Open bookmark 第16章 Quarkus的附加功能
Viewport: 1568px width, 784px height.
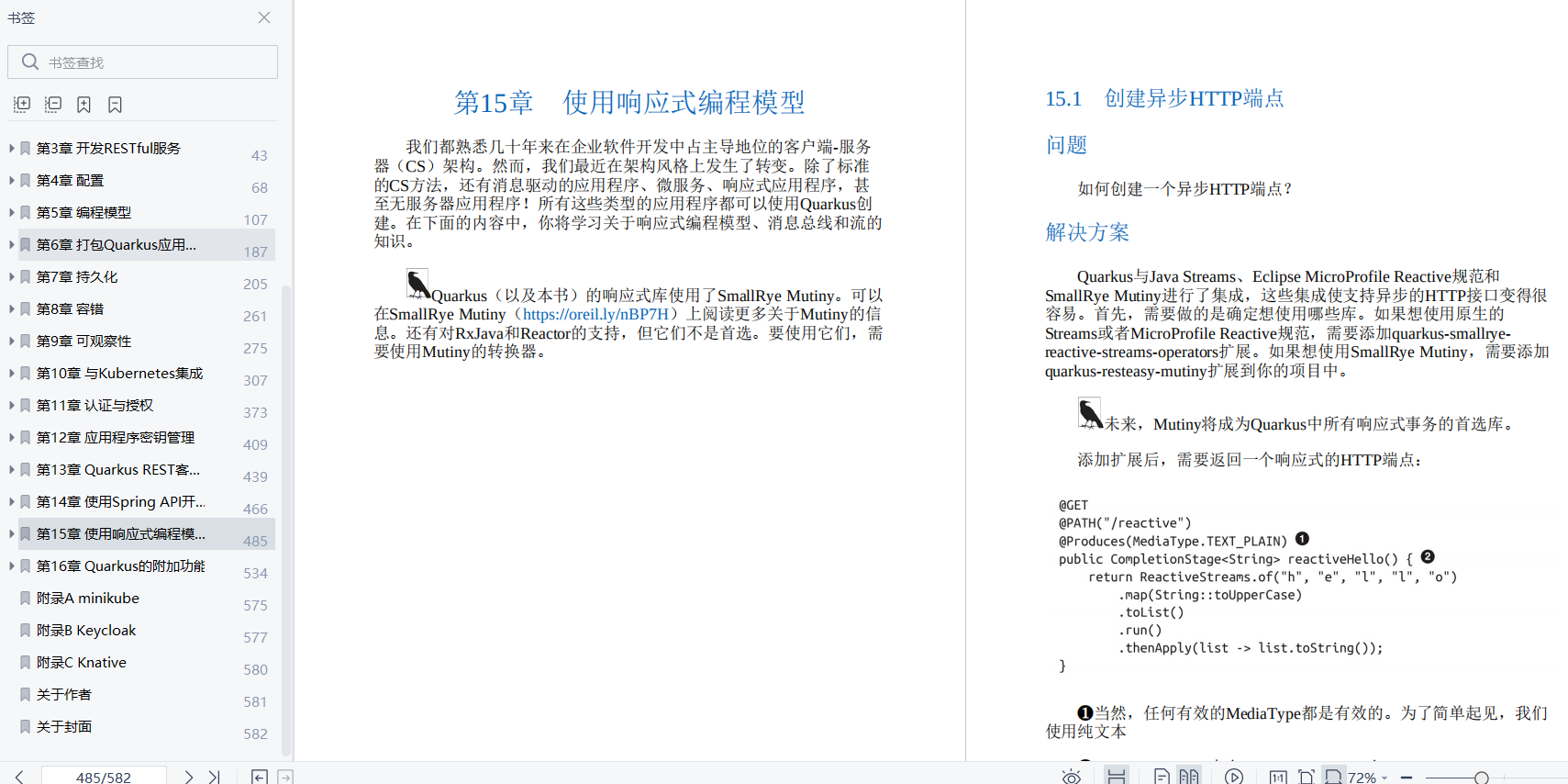pos(121,566)
